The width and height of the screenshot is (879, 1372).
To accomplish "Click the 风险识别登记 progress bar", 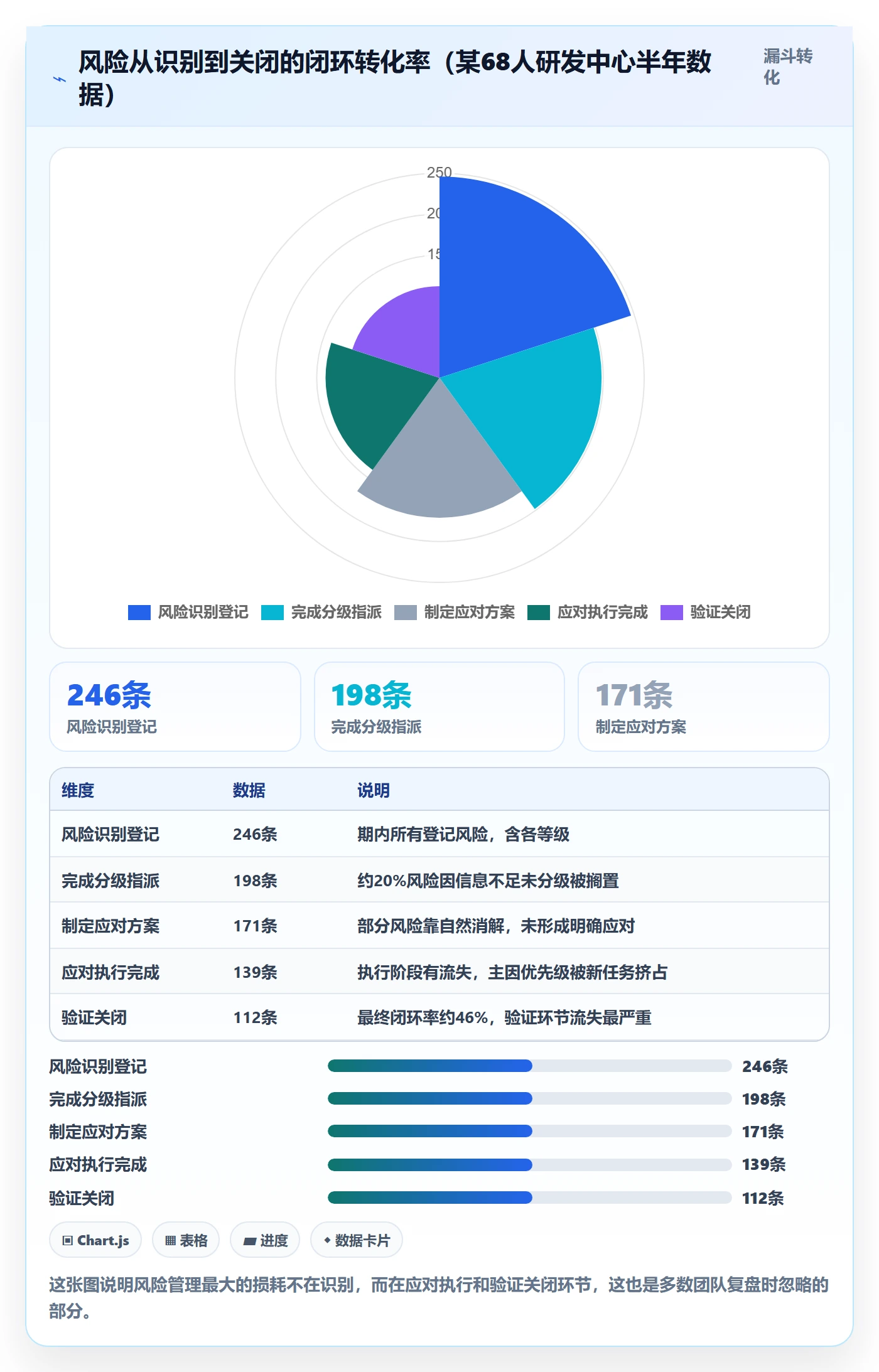I will pos(529,1066).
